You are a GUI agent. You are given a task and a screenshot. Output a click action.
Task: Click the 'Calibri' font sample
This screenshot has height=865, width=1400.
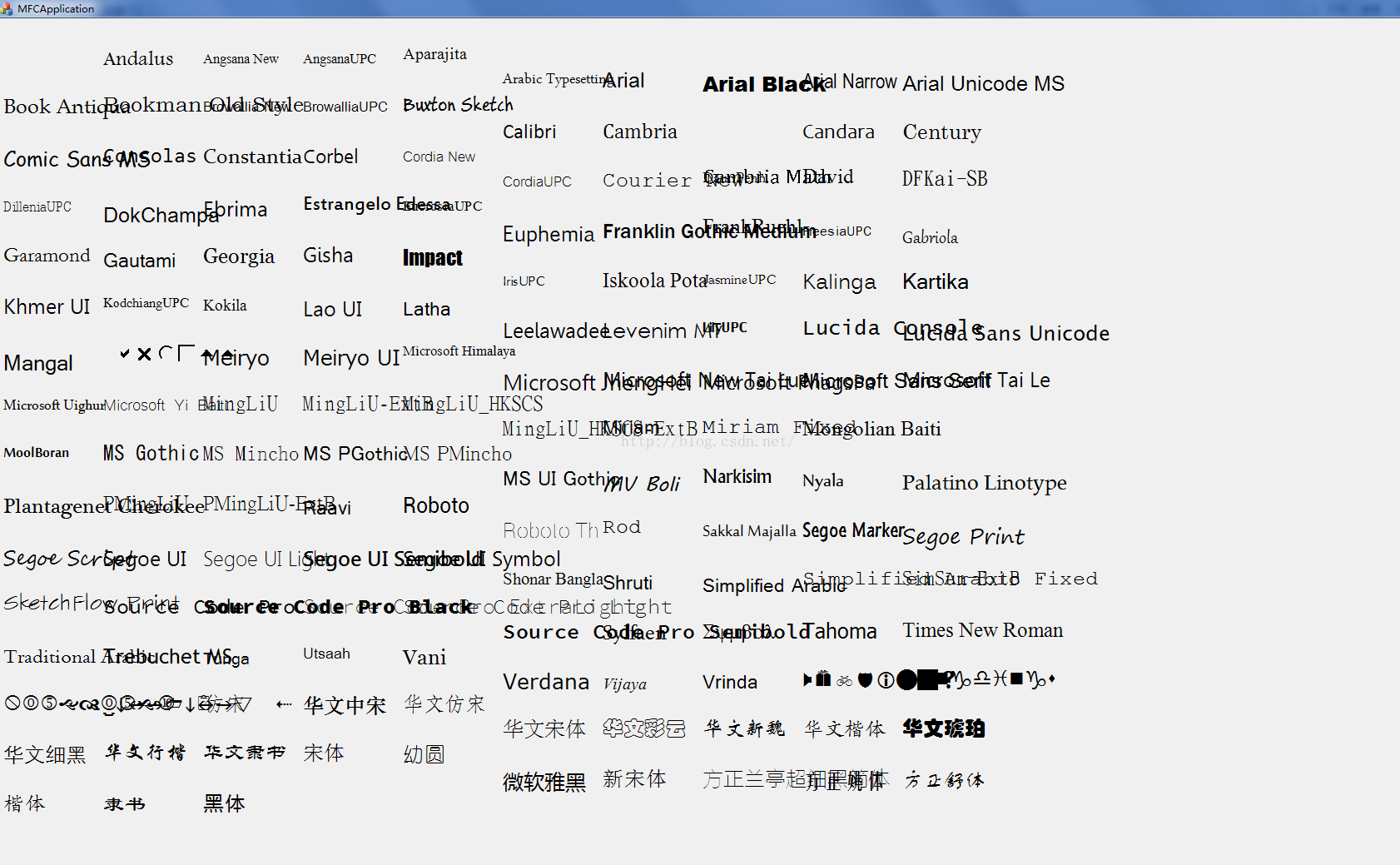pyautogui.click(x=529, y=132)
